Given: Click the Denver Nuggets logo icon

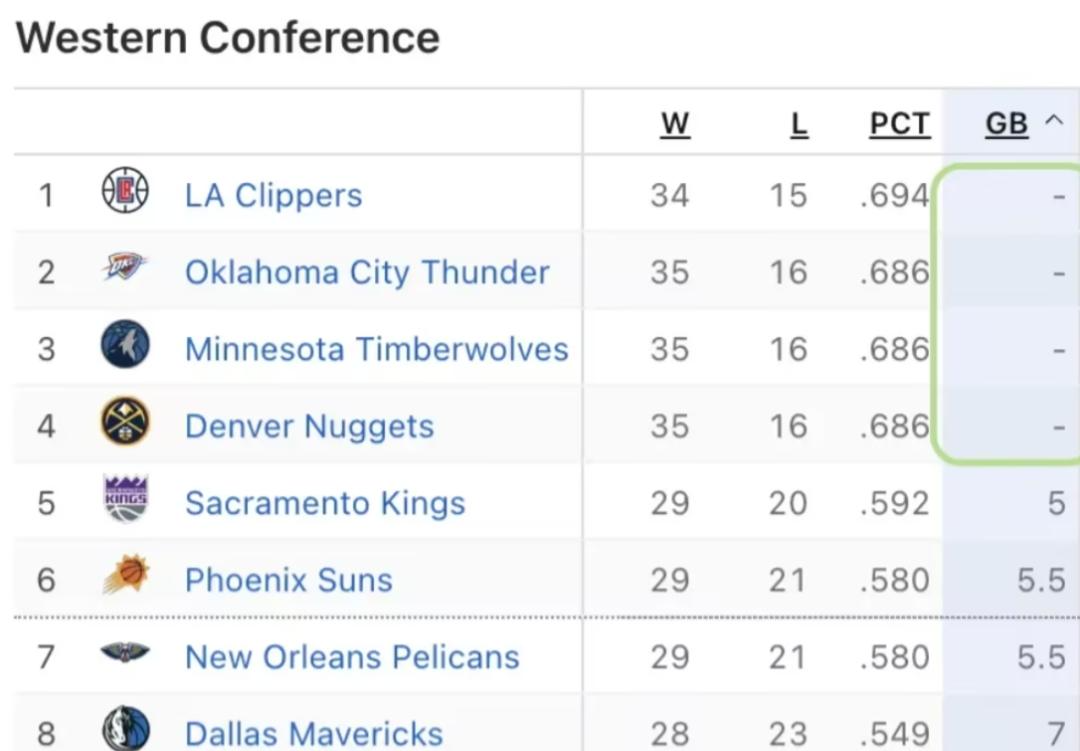Looking at the screenshot, I should tap(125, 422).
